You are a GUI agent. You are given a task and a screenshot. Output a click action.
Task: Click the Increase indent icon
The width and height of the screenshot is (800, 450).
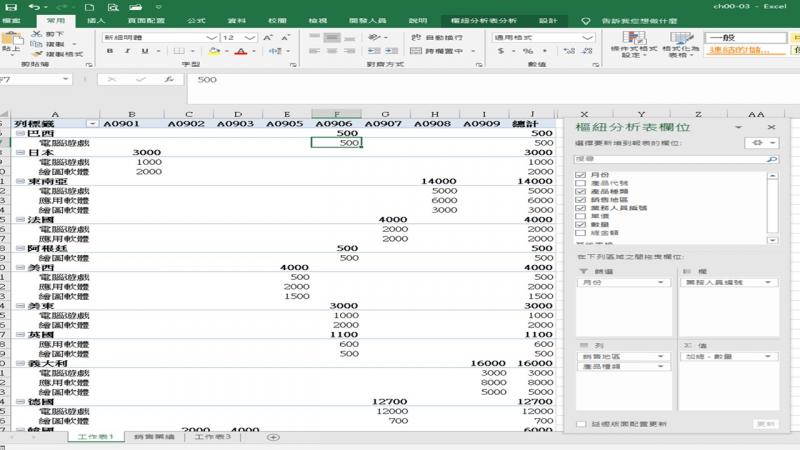point(391,51)
